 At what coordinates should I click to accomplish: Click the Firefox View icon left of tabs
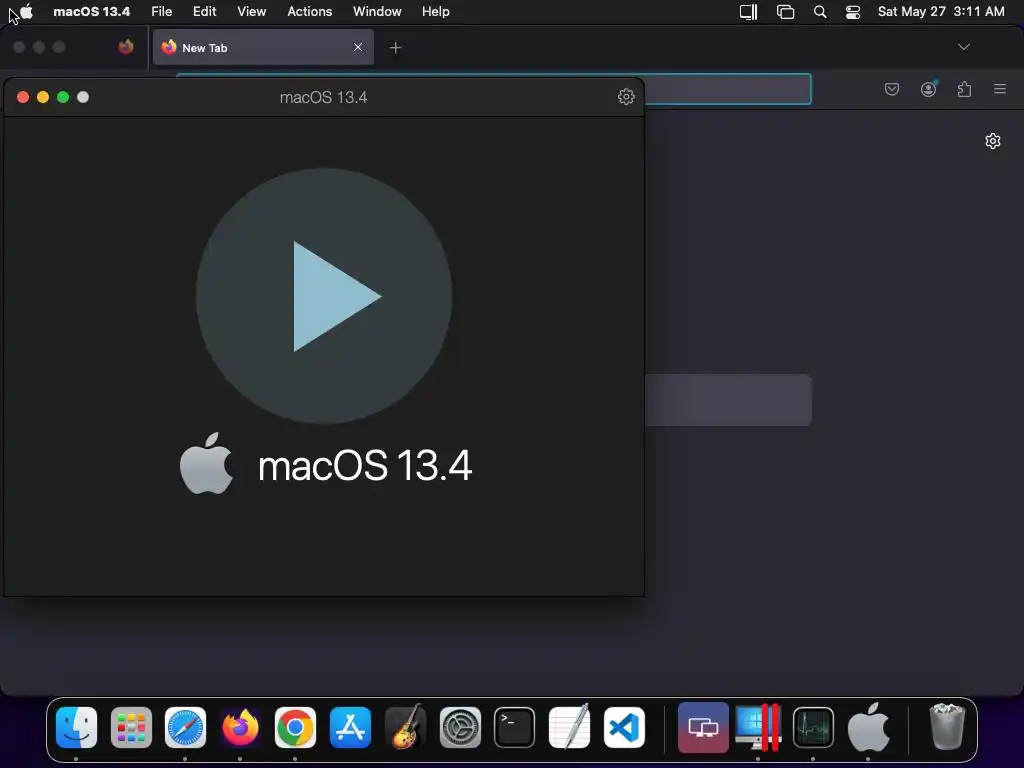point(126,46)
